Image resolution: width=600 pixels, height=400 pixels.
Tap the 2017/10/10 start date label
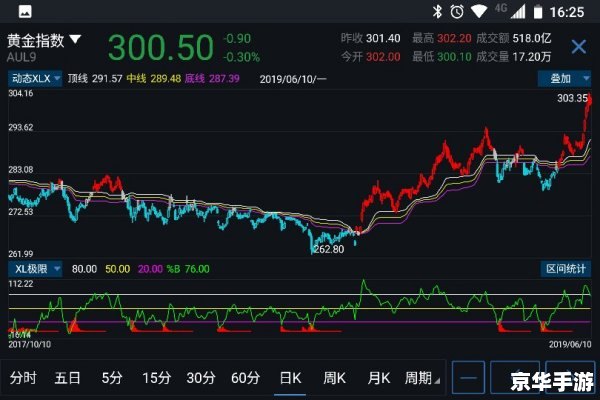29,344
